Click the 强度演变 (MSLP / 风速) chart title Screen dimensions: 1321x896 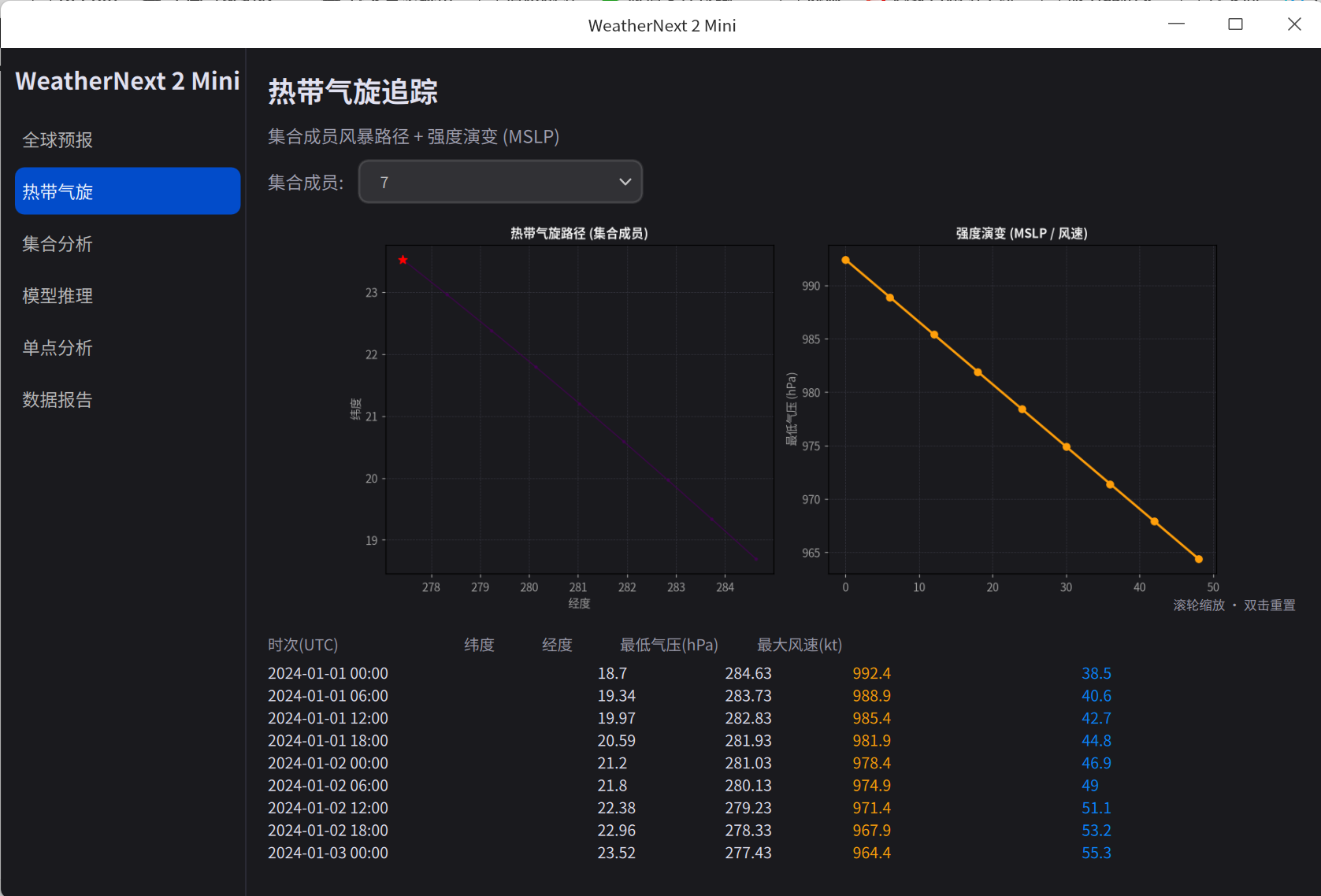pyautogui.click(x=1022, y=233)
